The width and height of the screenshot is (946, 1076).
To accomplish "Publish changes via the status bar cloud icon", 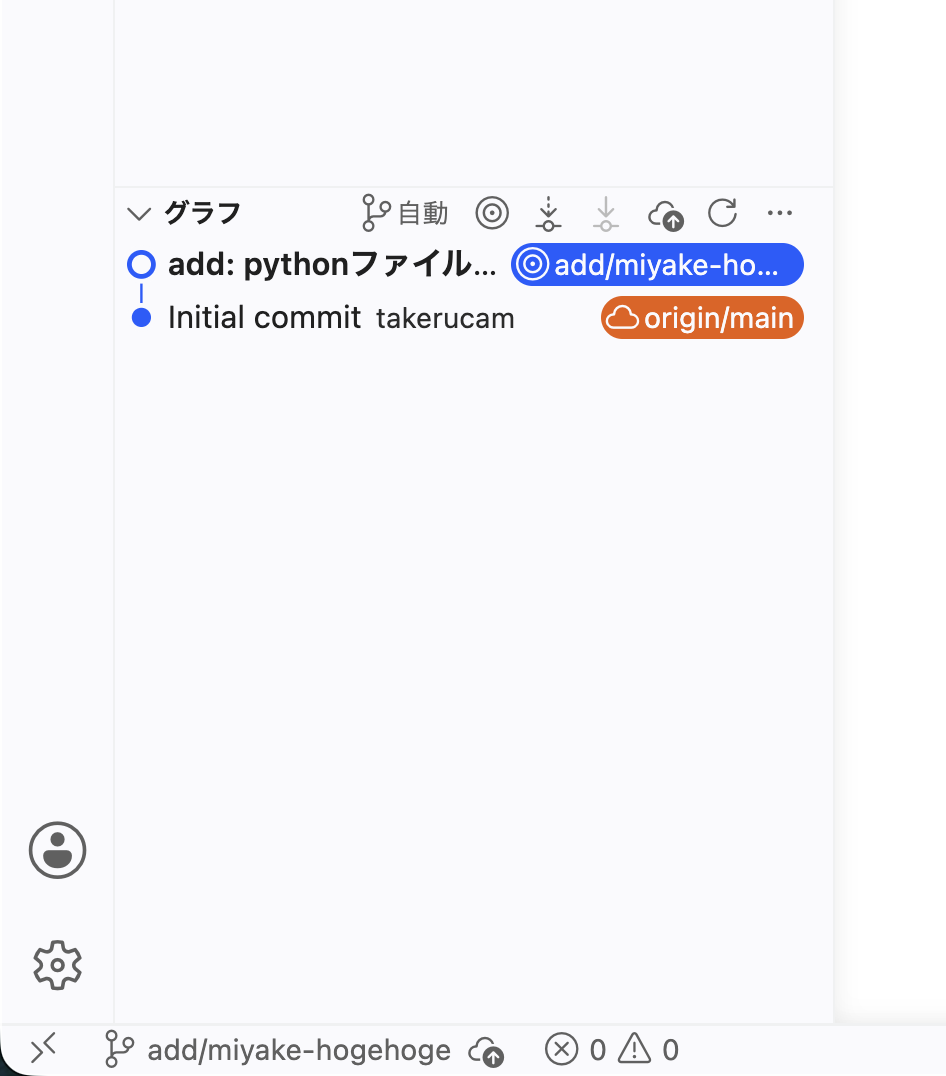I will (x=486, y=1051).
